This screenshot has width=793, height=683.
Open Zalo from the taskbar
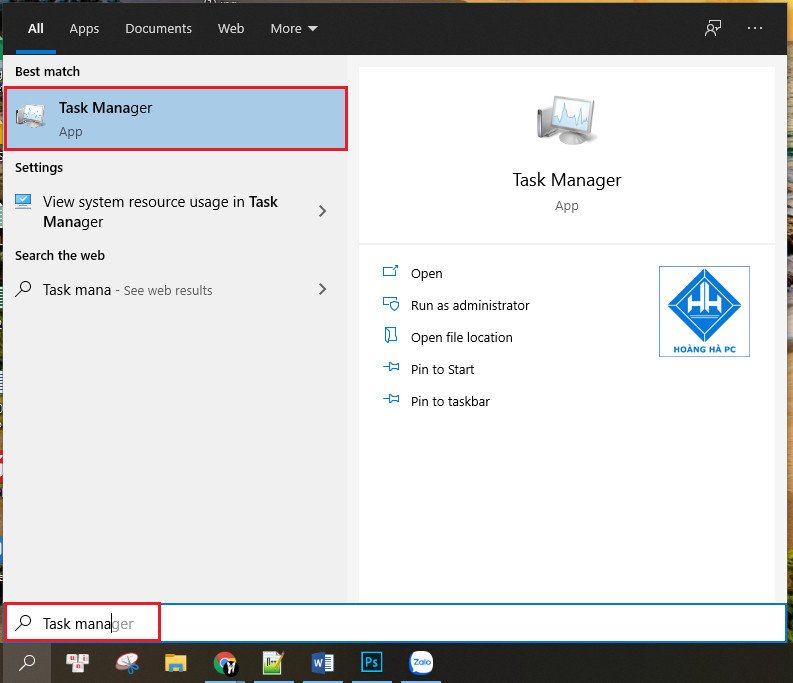point(421,662)
